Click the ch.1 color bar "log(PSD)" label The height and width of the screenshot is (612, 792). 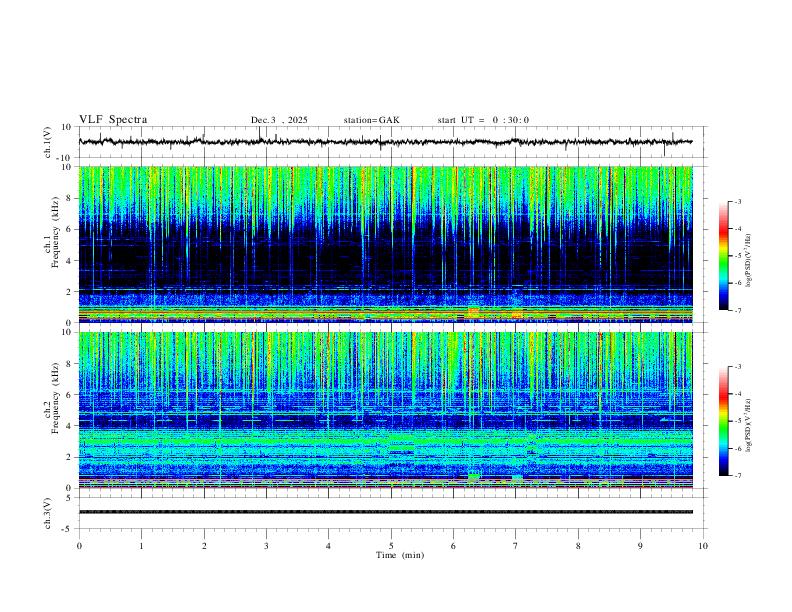click(749, 261)
